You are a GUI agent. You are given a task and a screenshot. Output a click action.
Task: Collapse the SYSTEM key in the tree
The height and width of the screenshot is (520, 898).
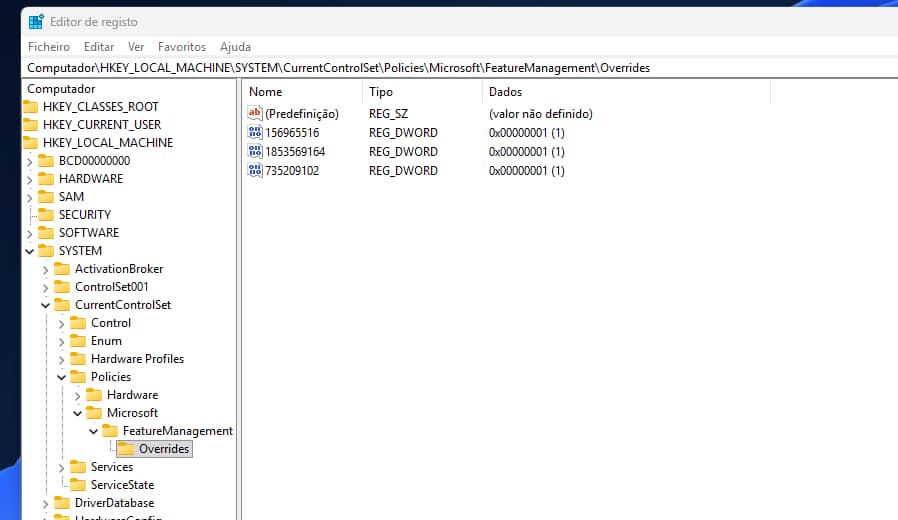[29, 251]
